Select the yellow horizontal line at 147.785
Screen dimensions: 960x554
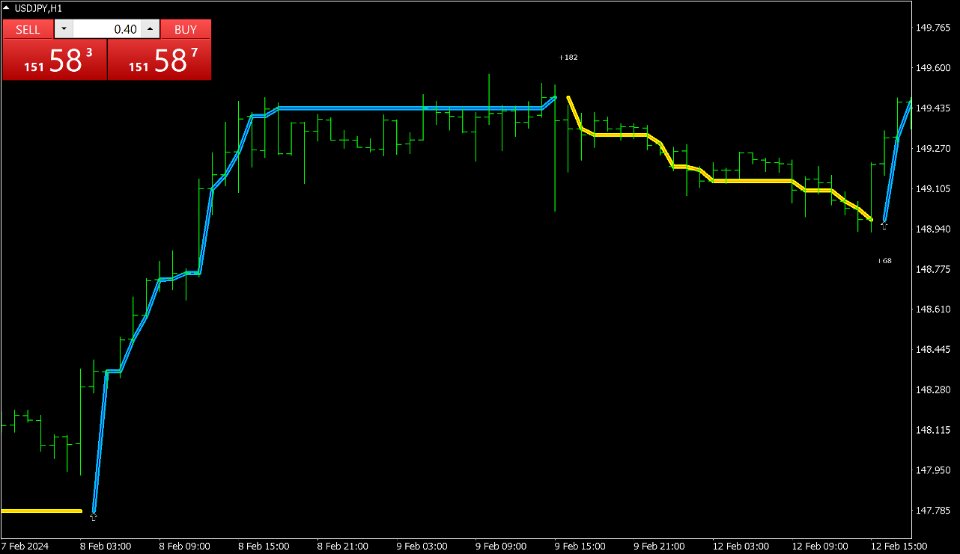(x=41, y=511)
